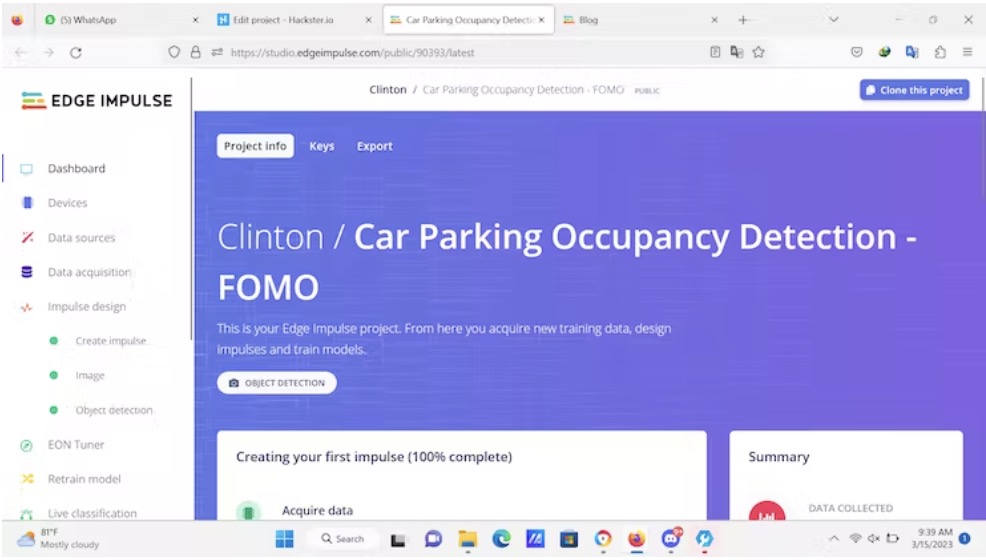Open Object detection sidebar item
This screenshot has height=560, width=986.
[114, 410]
